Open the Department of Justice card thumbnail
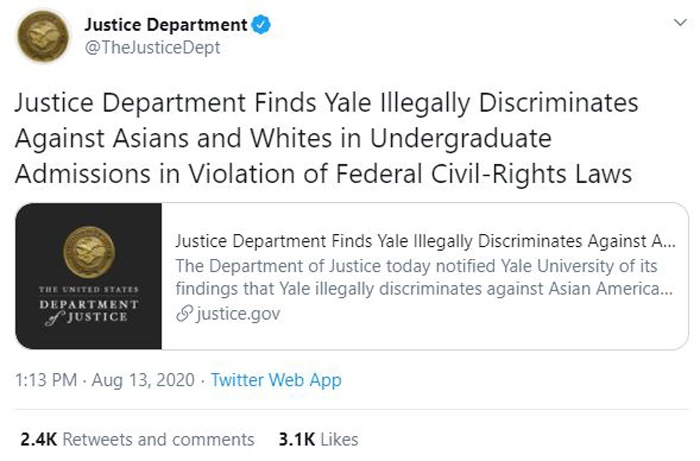The width and height of the screenshot is (700, 461). [88, 276]
